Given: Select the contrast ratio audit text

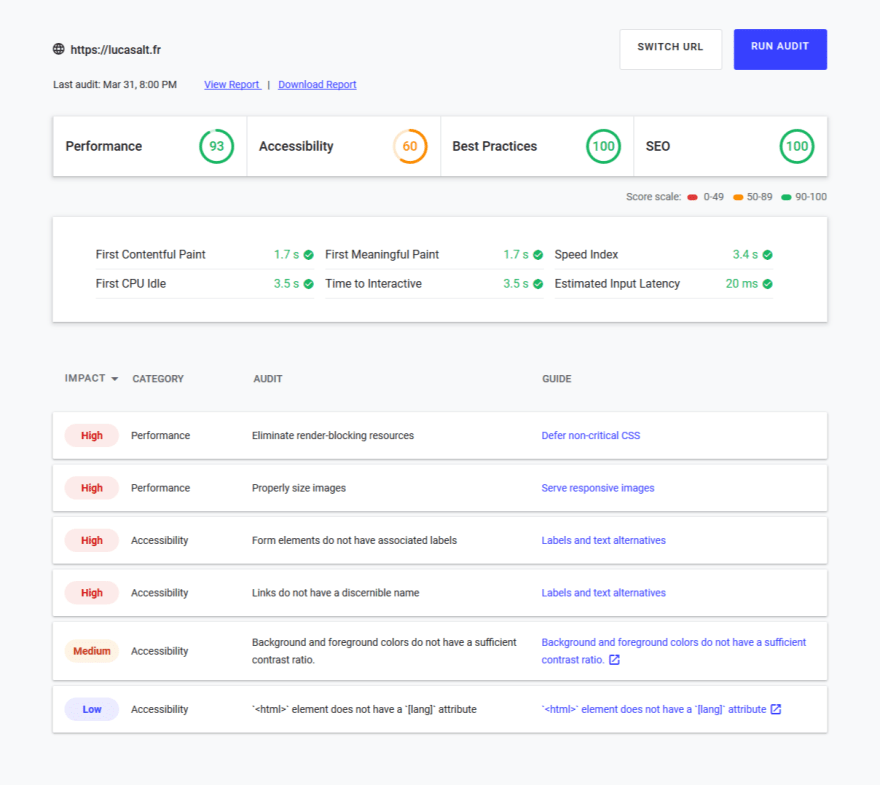Looking at the screenshot, I should pyautogui.click(x=384, y=651).
